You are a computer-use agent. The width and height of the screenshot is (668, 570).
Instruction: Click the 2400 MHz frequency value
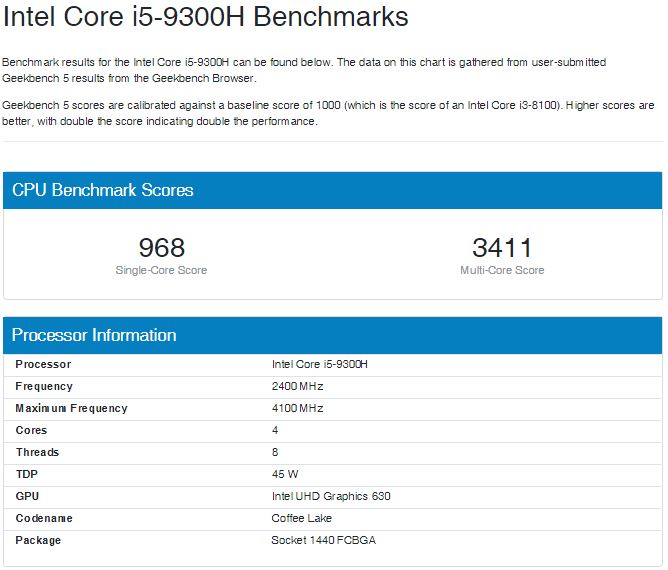tap(297, 386)
